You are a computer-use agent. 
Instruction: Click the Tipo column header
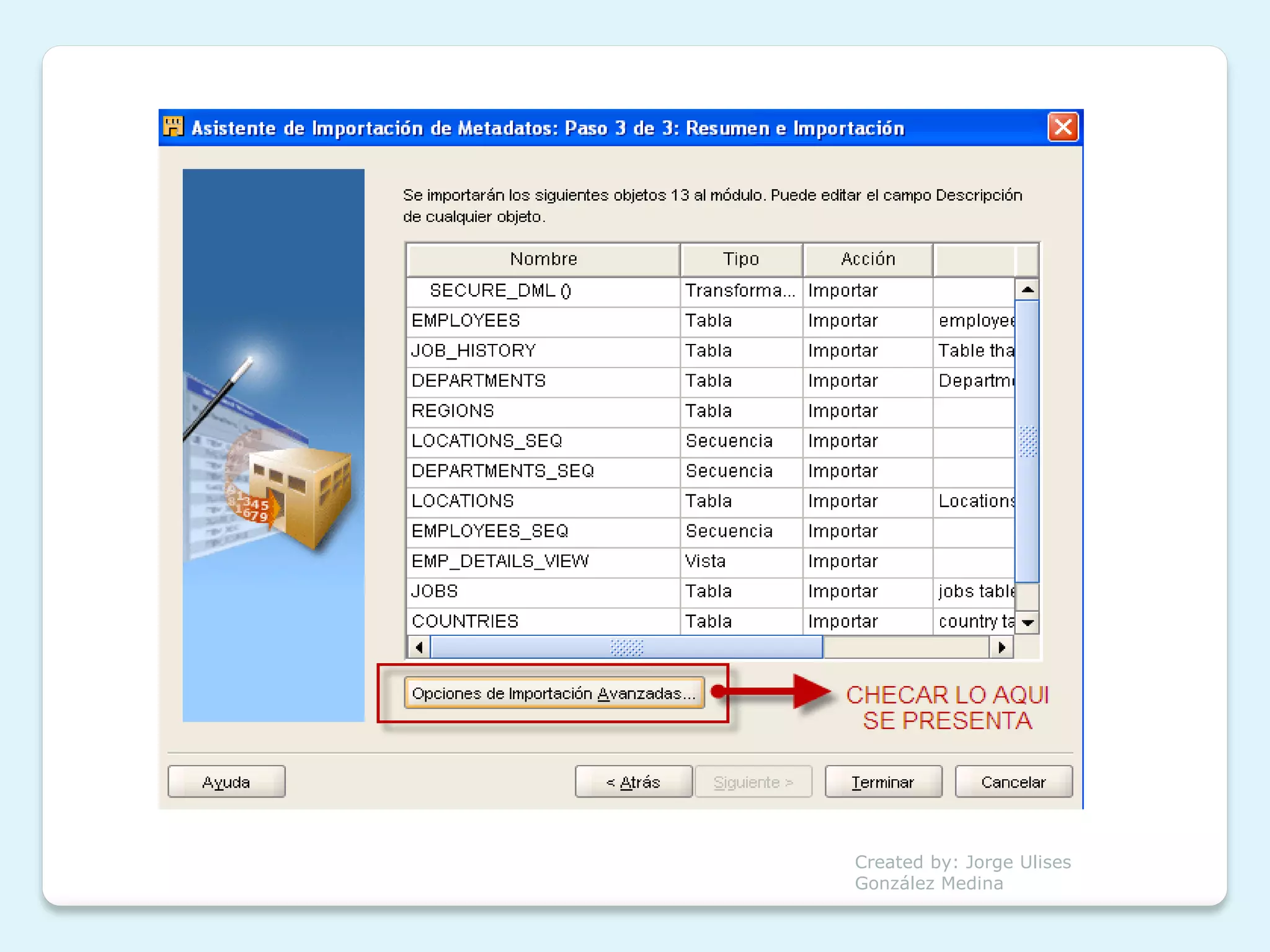pyautogui.click(x=741, y=259)
